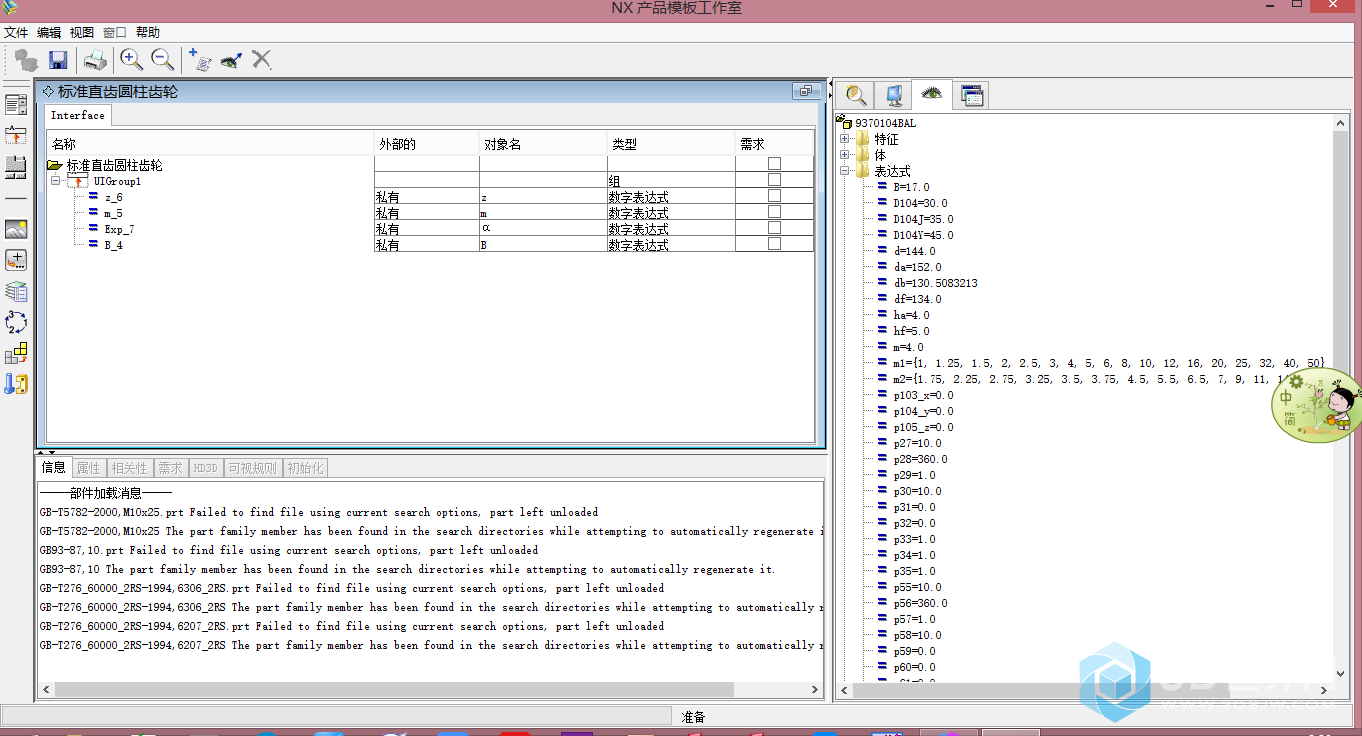The width and height of the screenshot is (1362, 736).
Task: Click the 私有 cell in the z_6 row
Action: [x=427, y=197]
